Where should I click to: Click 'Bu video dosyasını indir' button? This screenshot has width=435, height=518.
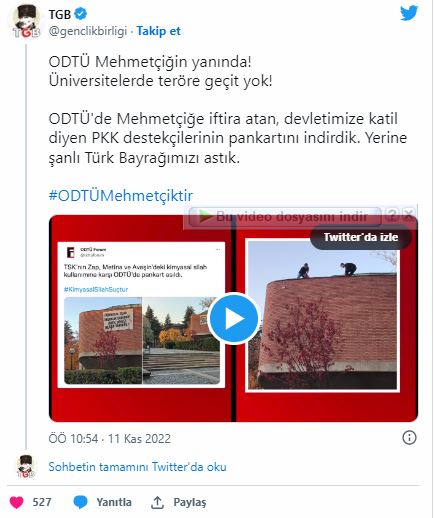[285, 216]
